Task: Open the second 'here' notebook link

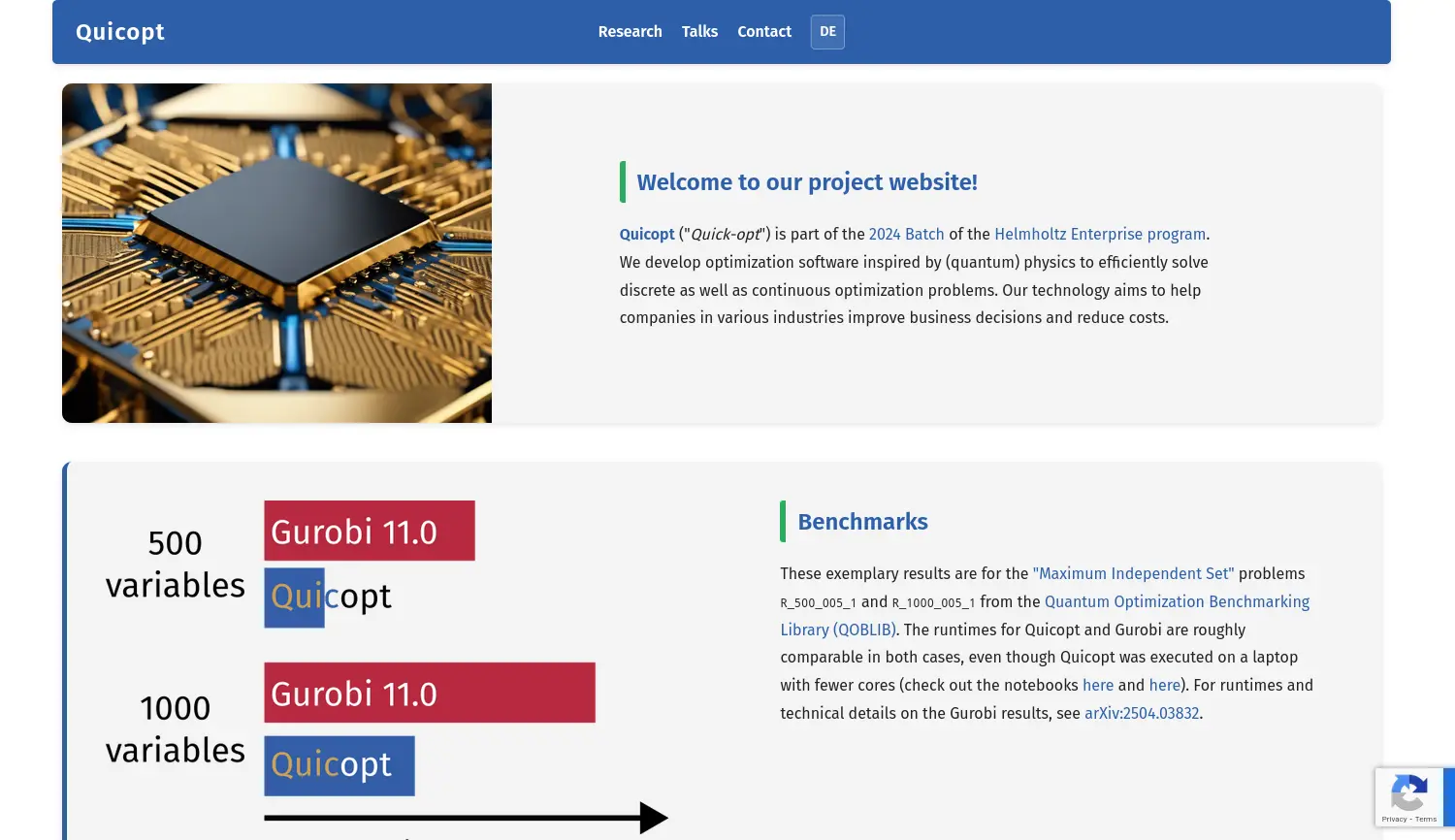Action: coord(1164,686)
